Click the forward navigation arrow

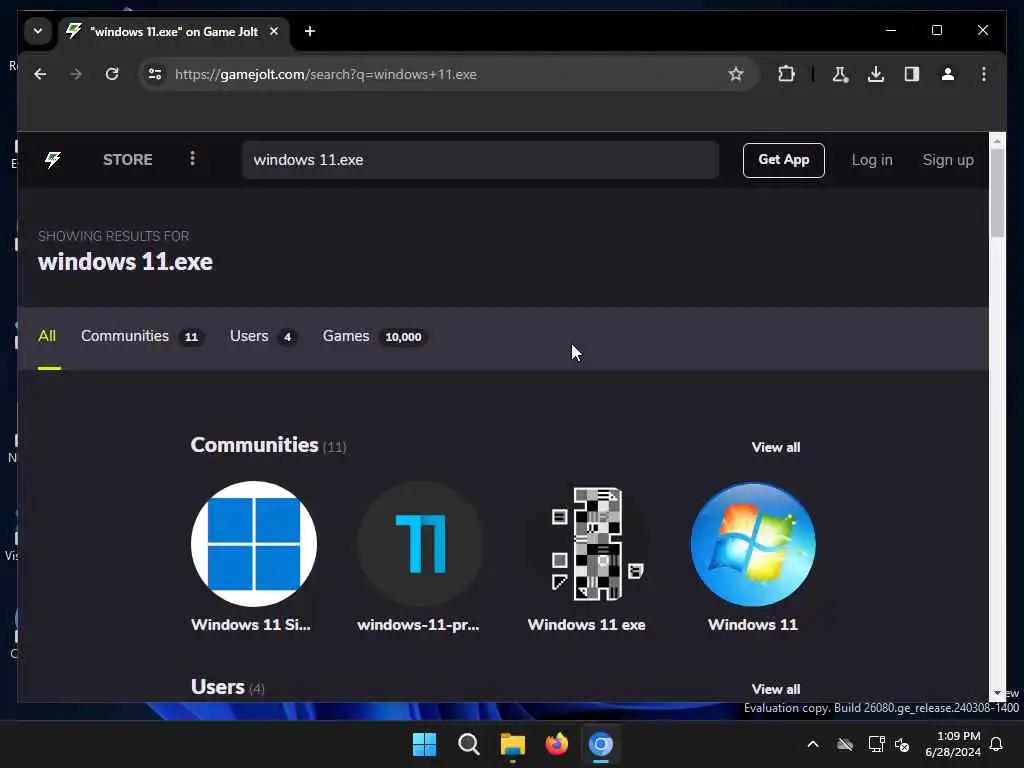click(x=76, y=74)
